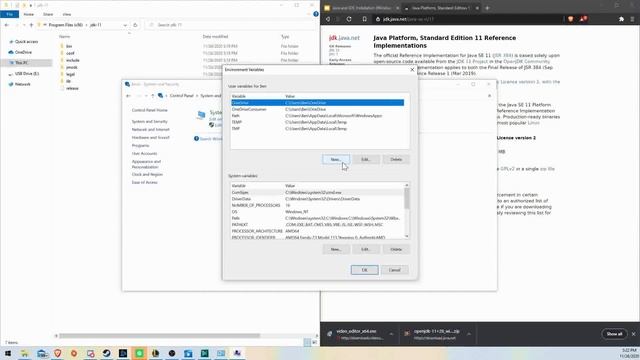
Task: Select the DriverData system variable row
Action: (317, 199)
